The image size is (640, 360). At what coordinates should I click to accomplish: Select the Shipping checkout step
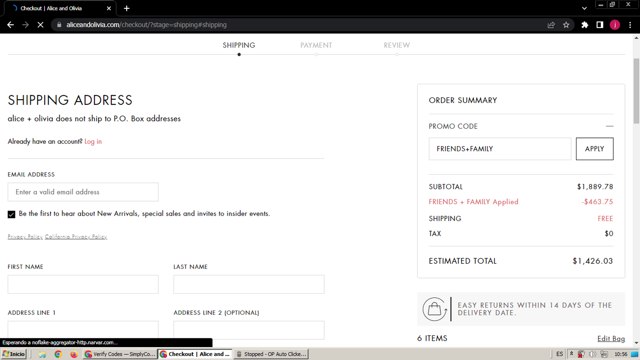[x=239, y=45]
